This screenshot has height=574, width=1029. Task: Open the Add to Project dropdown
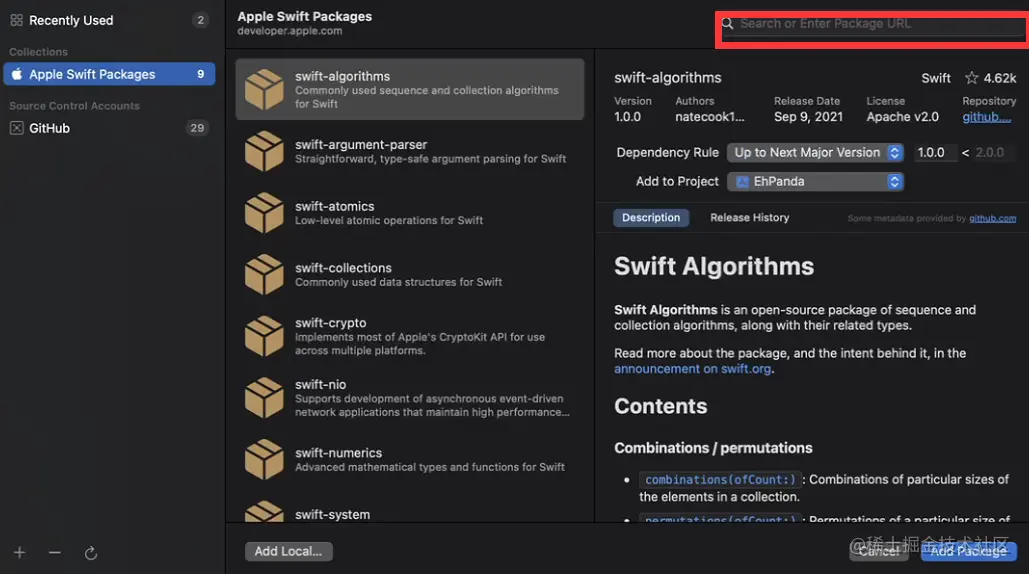point(815,182)
